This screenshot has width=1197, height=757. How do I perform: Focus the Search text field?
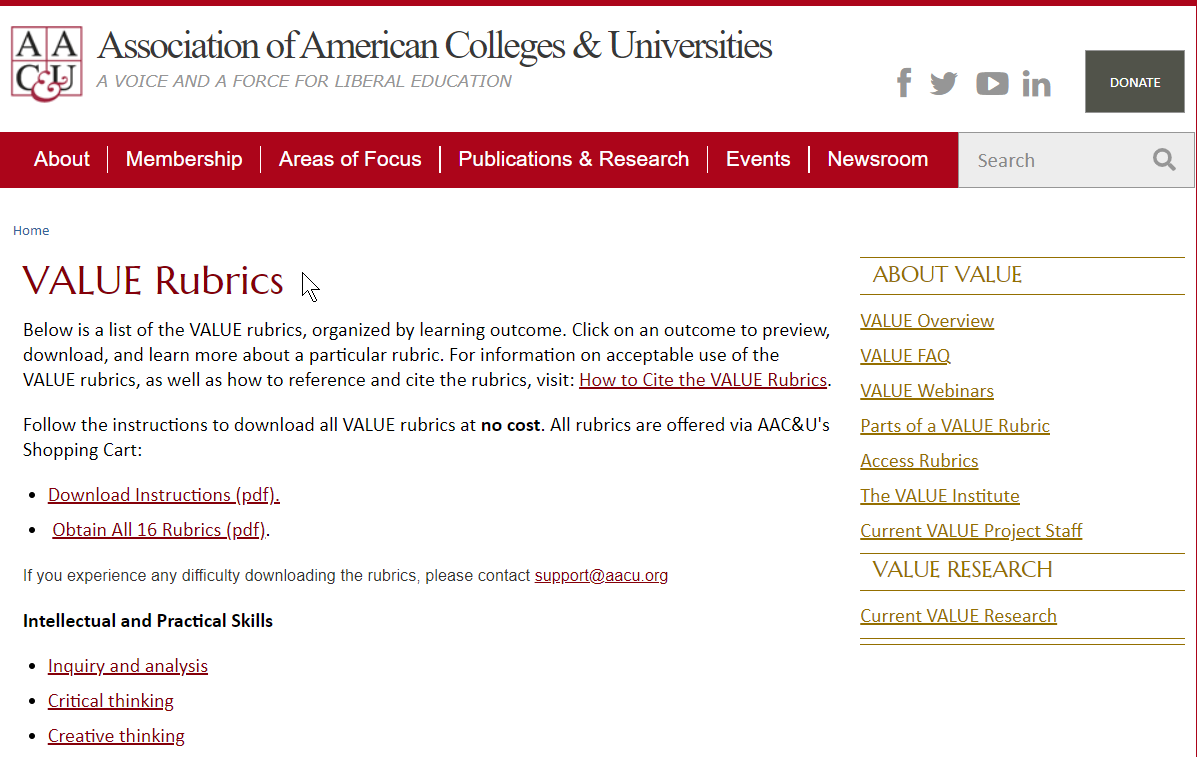(x=1053, y=160)
